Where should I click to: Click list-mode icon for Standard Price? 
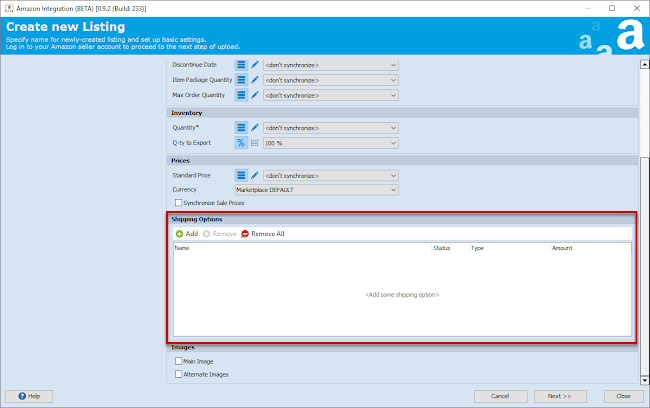241,175
